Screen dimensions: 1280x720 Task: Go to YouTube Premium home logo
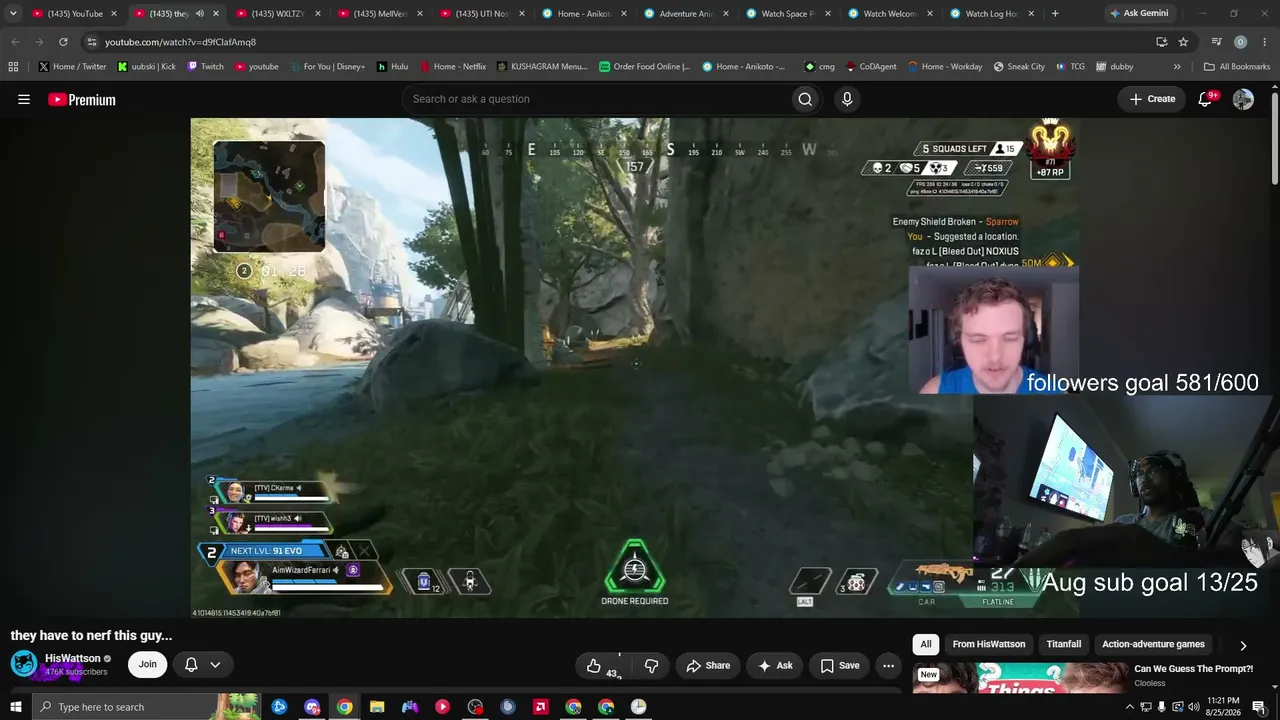[x=82, y=99]
